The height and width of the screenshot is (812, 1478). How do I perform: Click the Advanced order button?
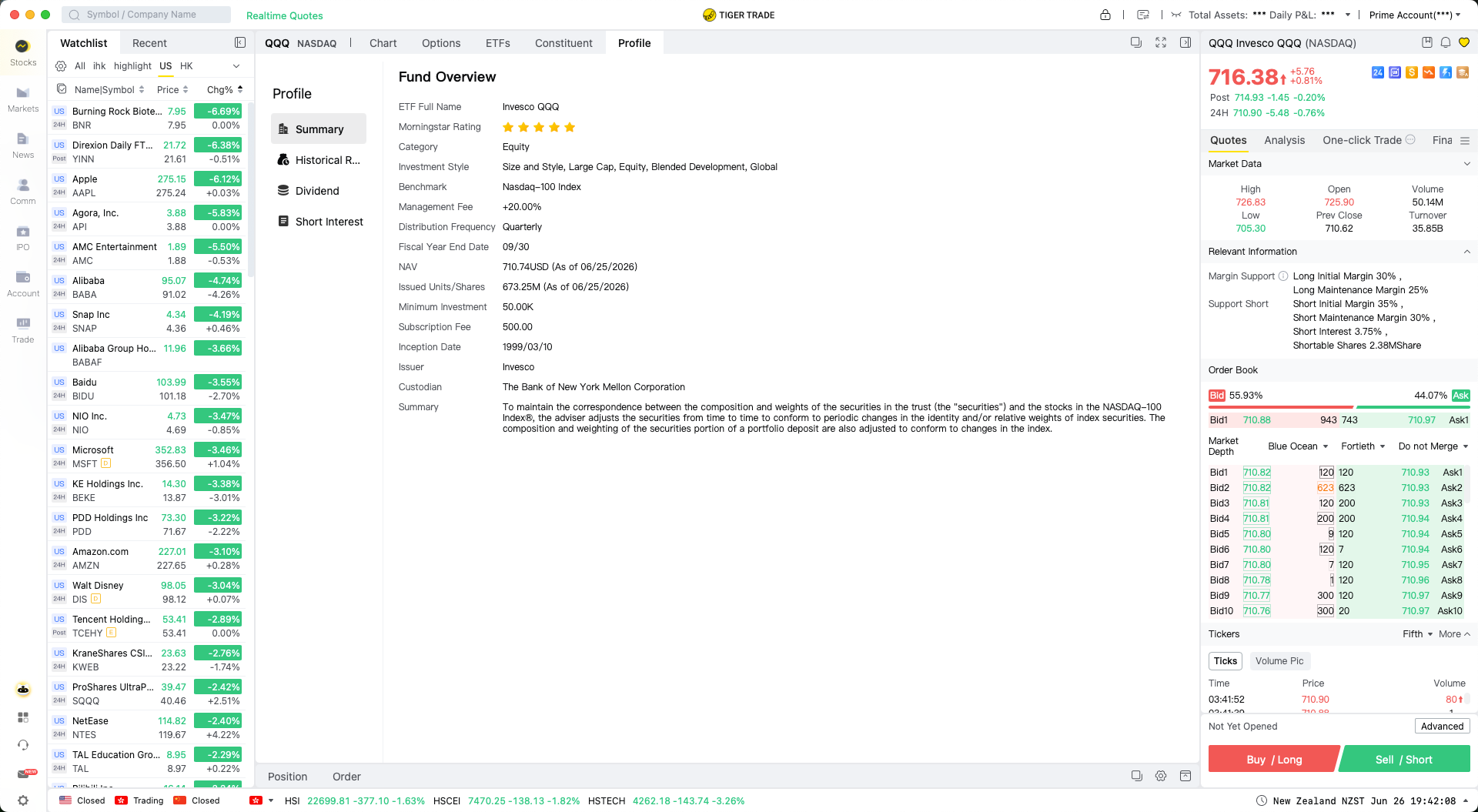[x=1442, y=726]
